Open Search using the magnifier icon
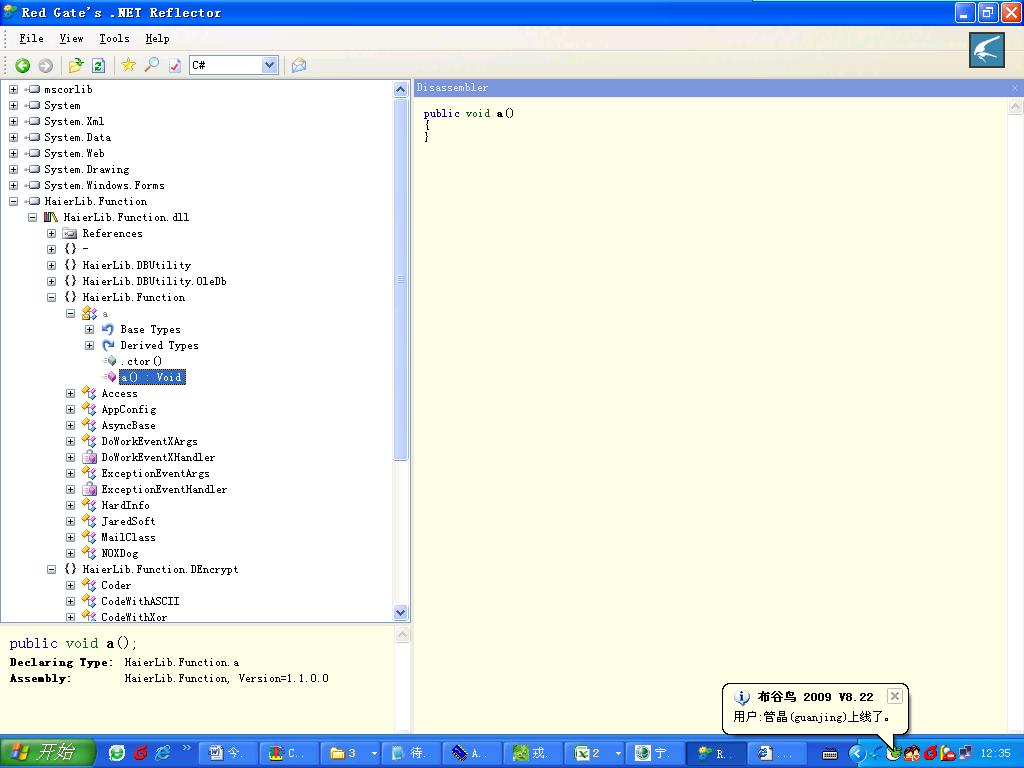 [x=152, y=65]
